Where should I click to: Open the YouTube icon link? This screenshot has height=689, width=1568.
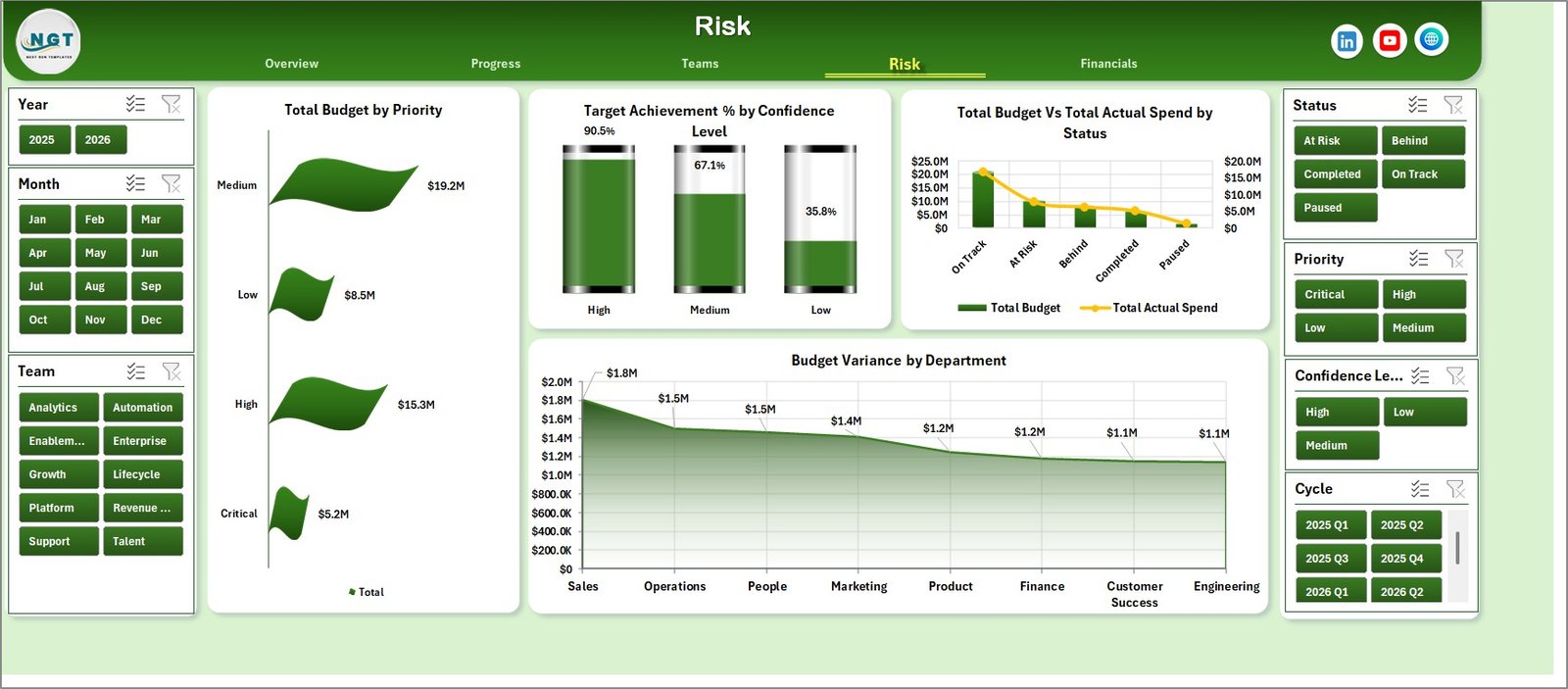[x=1389, y=40]
